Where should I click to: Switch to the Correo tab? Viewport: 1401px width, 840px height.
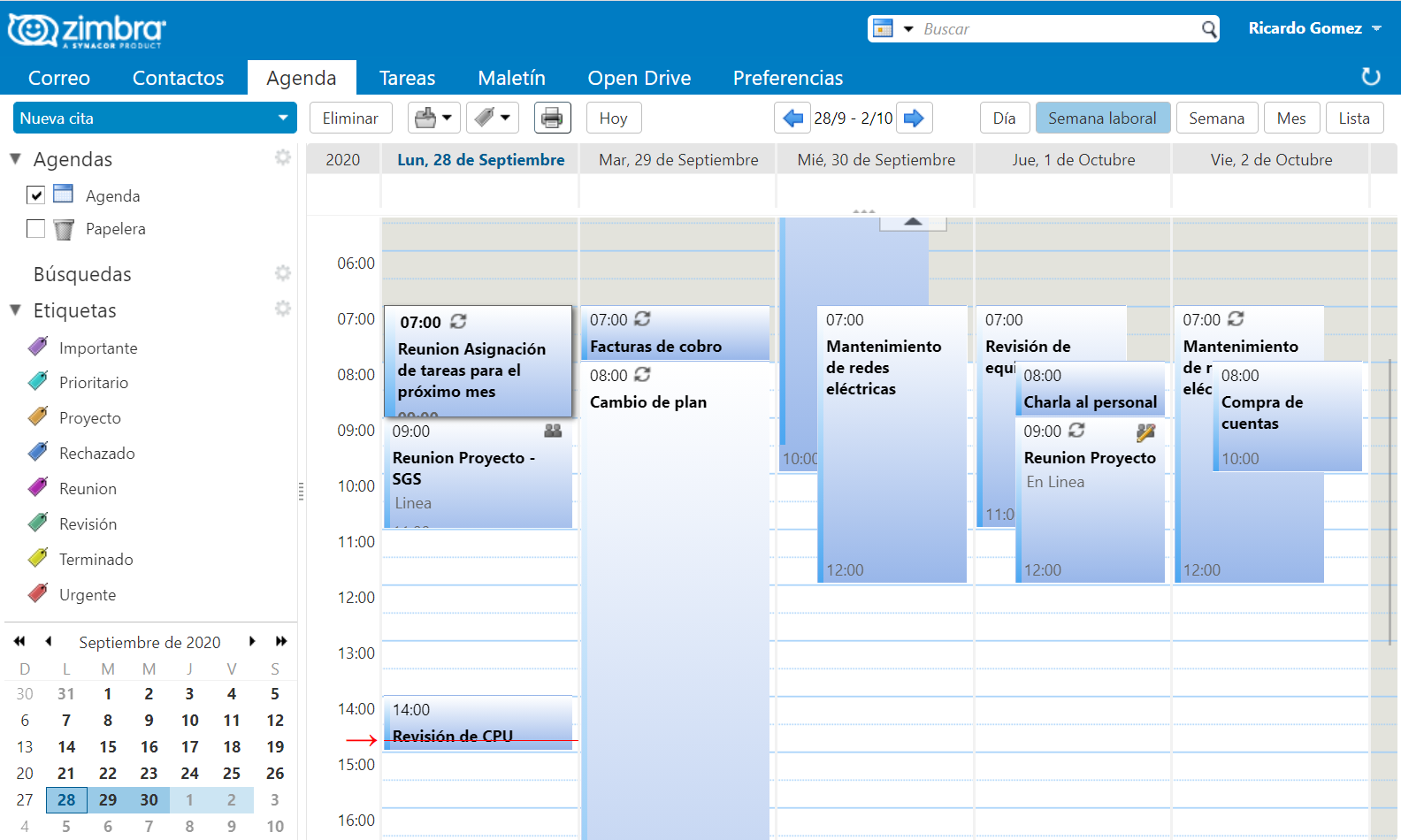(x=58, y=78)
